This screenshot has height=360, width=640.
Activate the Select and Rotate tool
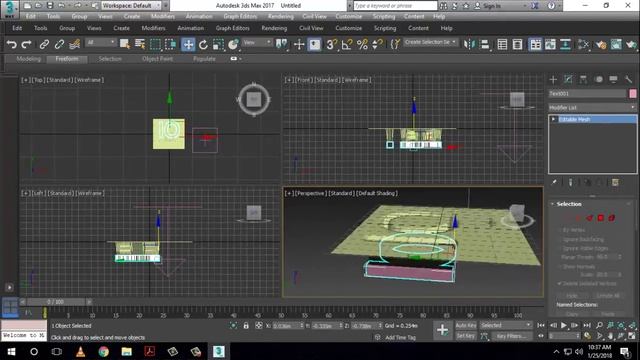point(203,44)
